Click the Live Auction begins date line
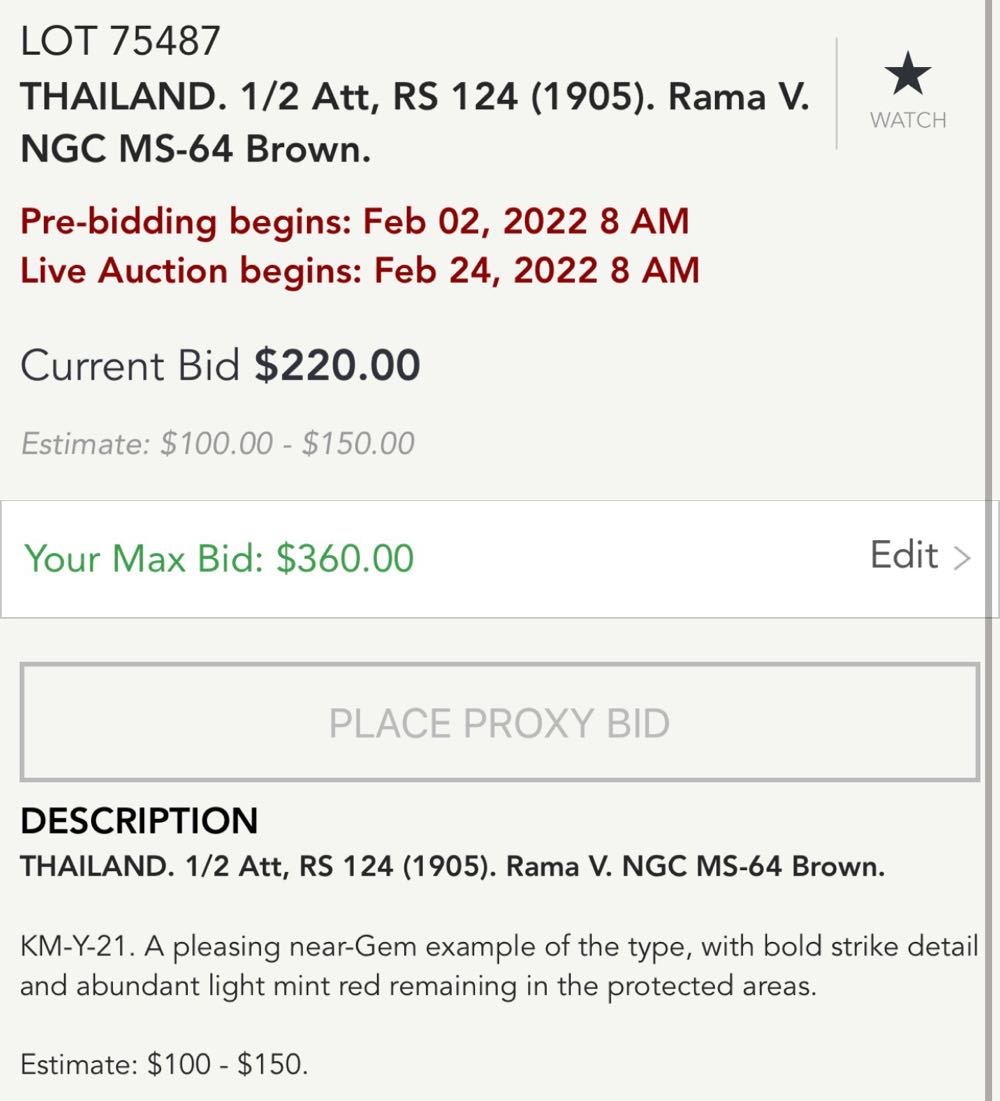The height and width of the screenshot is (1101, 1000). [x=360, y=270]
